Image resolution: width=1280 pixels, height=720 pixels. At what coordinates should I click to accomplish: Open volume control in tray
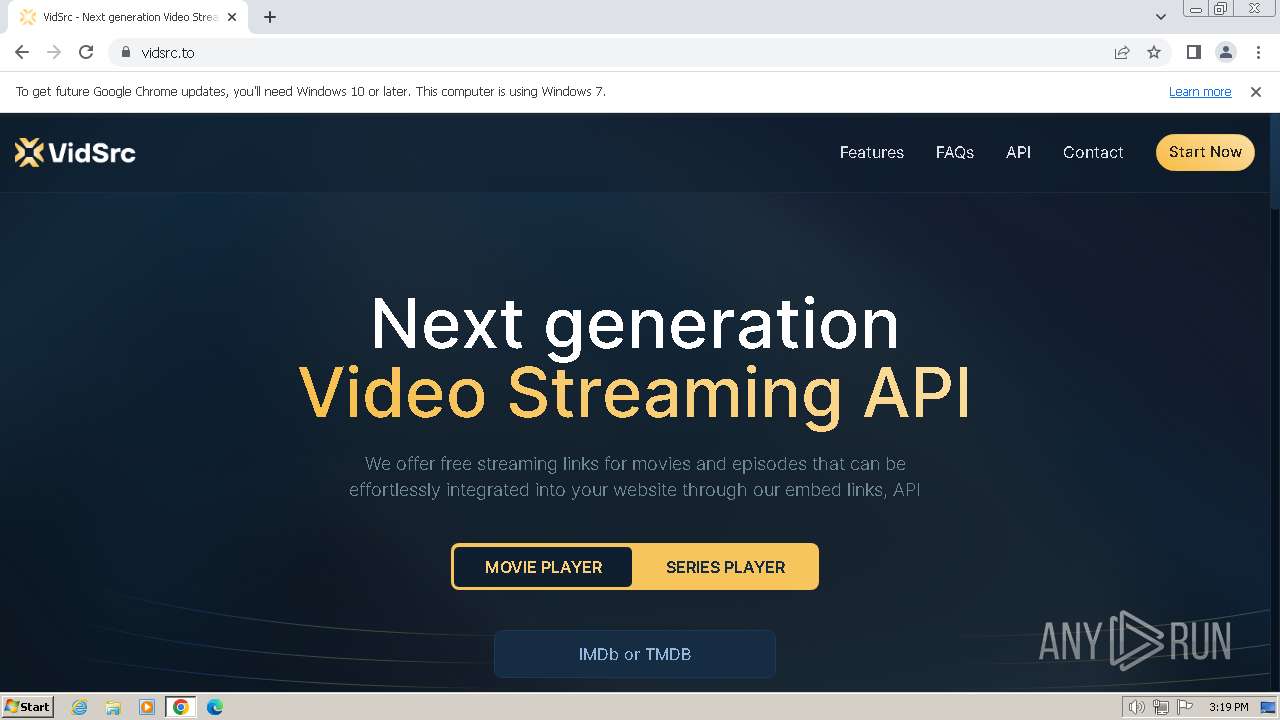[x=1136, y=707]
